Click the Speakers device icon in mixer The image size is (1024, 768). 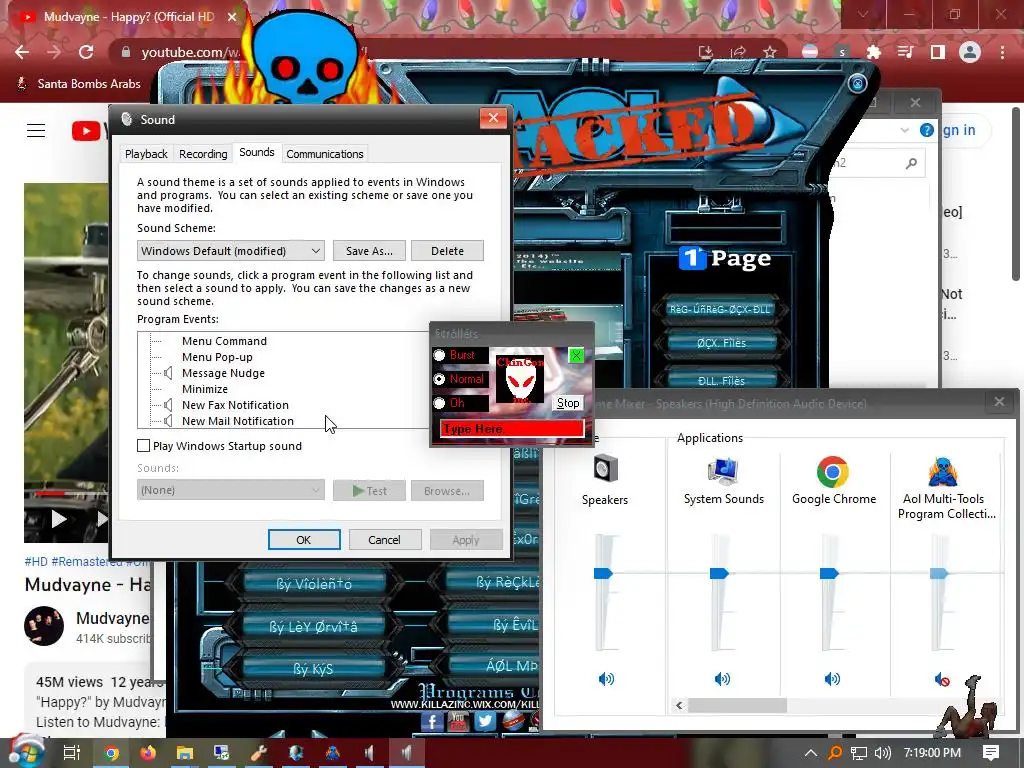pyautogui.click(x=605, y=468)
